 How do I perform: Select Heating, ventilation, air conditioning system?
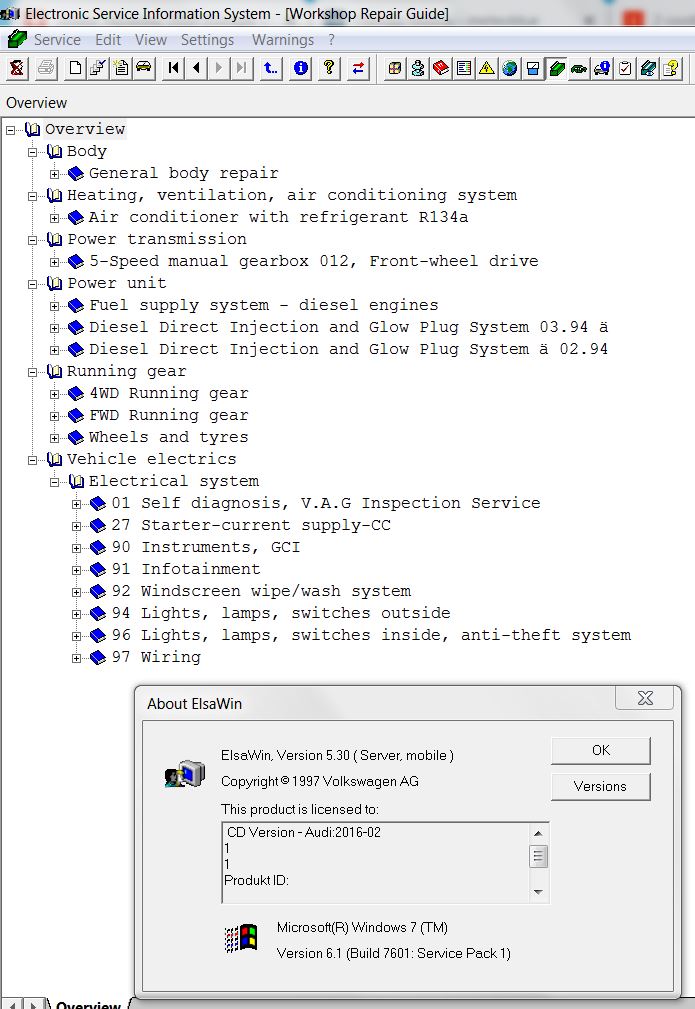click(x=292, y=195)
